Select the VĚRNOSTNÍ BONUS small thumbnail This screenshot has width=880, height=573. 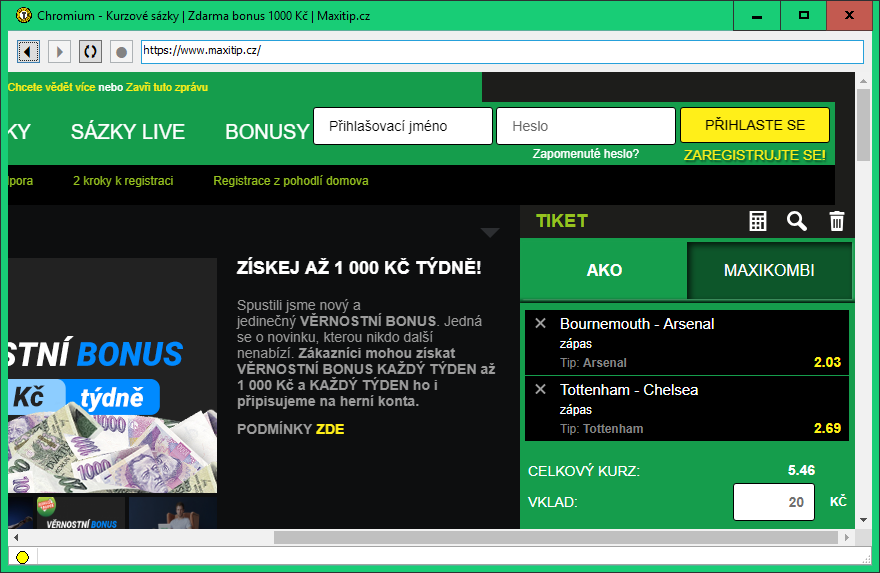tap(81, 512)
